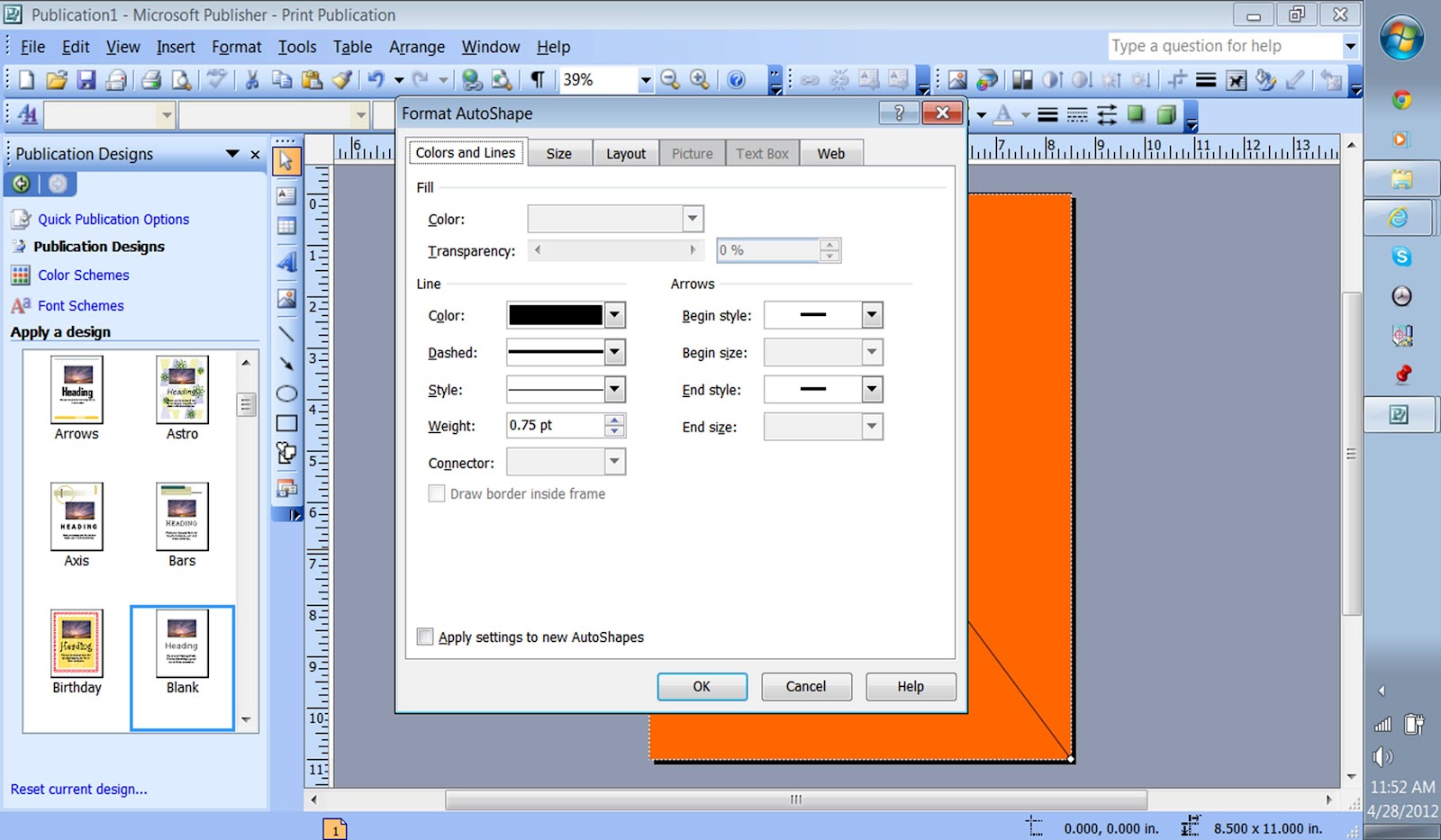Open the Design Gallery Object tool
The image size is (1441, 840).
click(286, 488)
